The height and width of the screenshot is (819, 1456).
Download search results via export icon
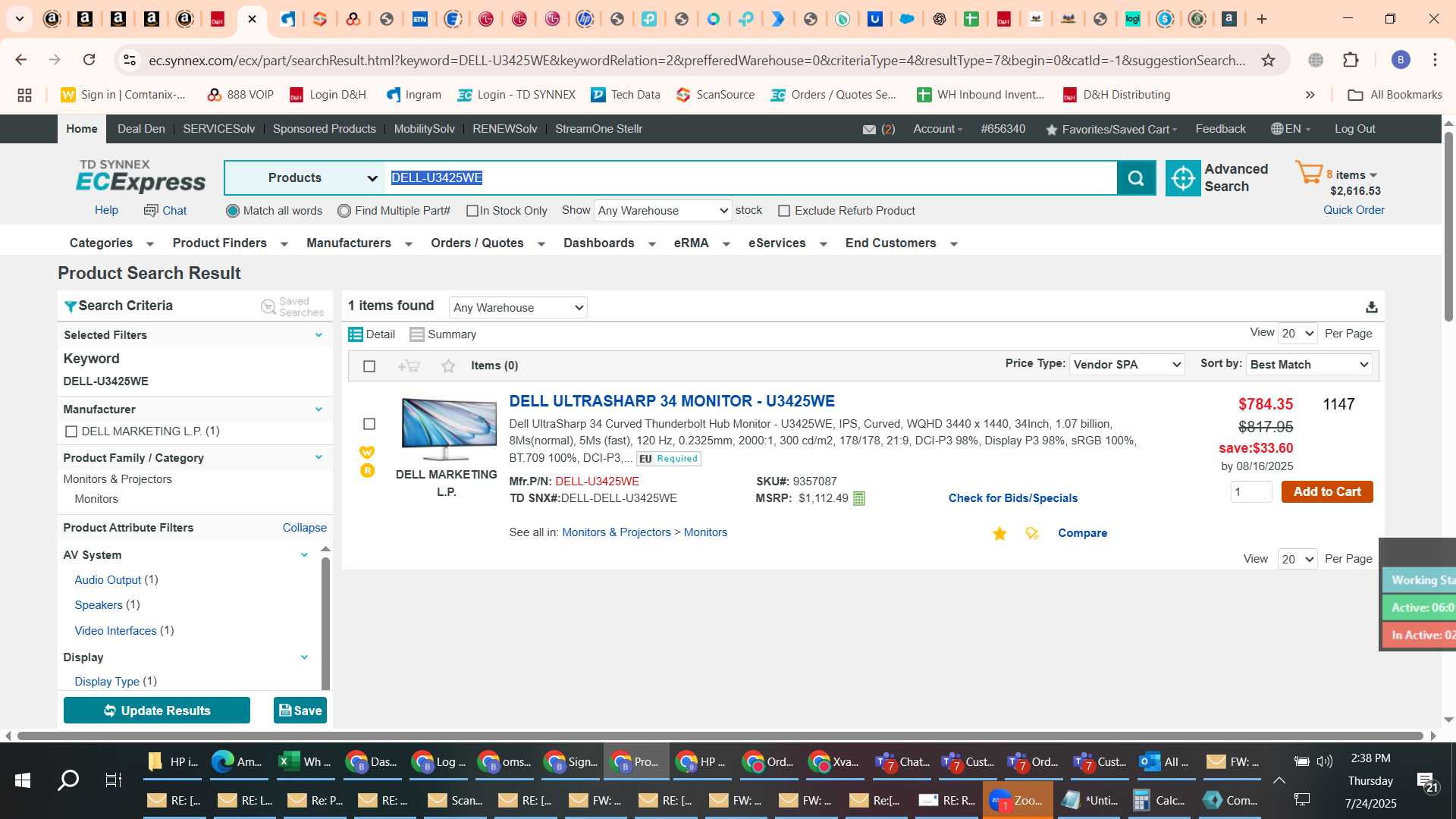coord(1371,307)
